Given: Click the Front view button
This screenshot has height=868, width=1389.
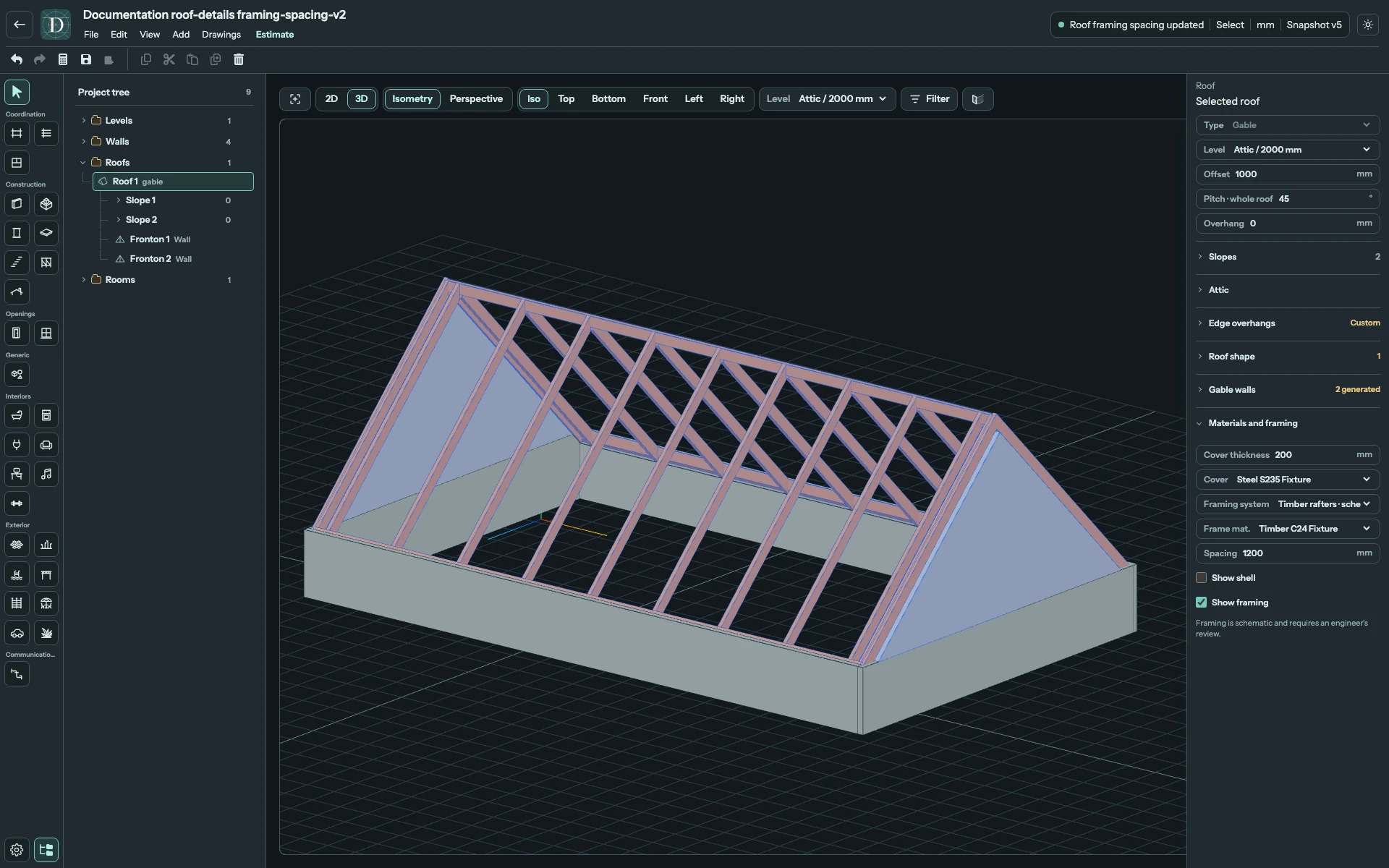Looking at the screenshot, I should coord(655,99).
